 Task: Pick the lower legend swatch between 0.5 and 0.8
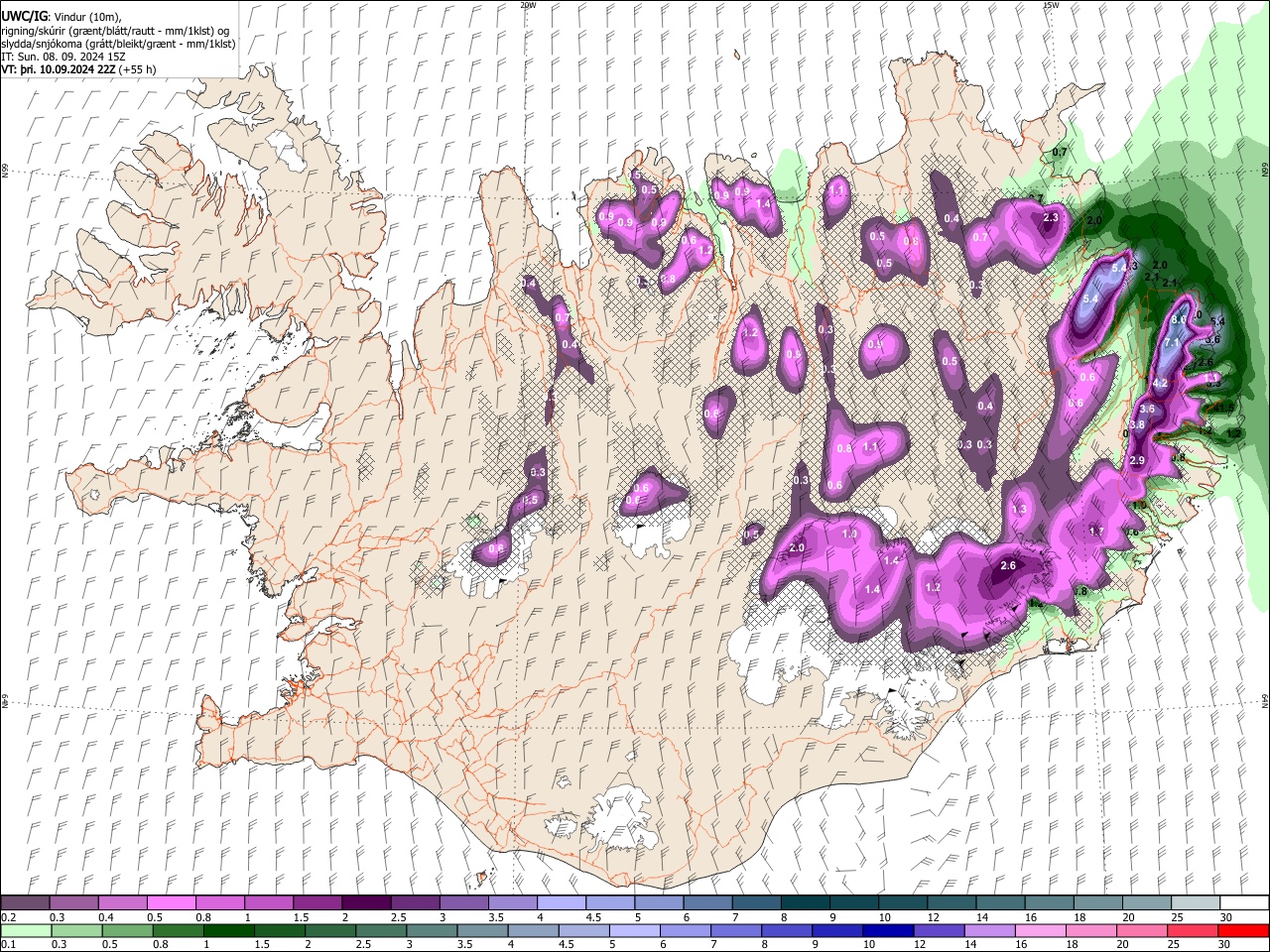click(x=128, y=930)
